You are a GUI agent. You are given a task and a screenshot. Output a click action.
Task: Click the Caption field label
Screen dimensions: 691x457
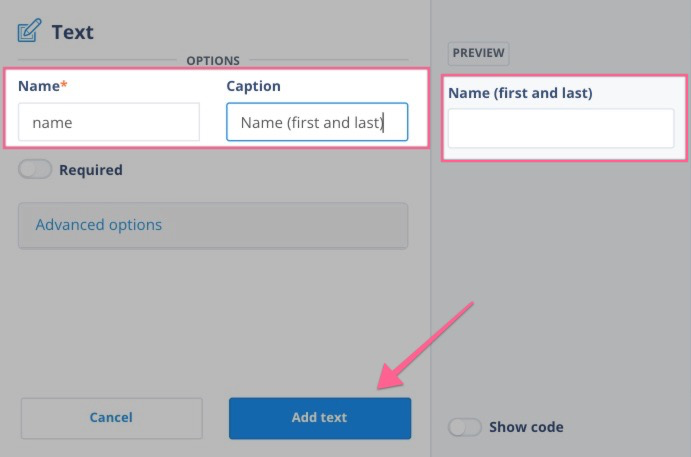click(x=253, y=86)
